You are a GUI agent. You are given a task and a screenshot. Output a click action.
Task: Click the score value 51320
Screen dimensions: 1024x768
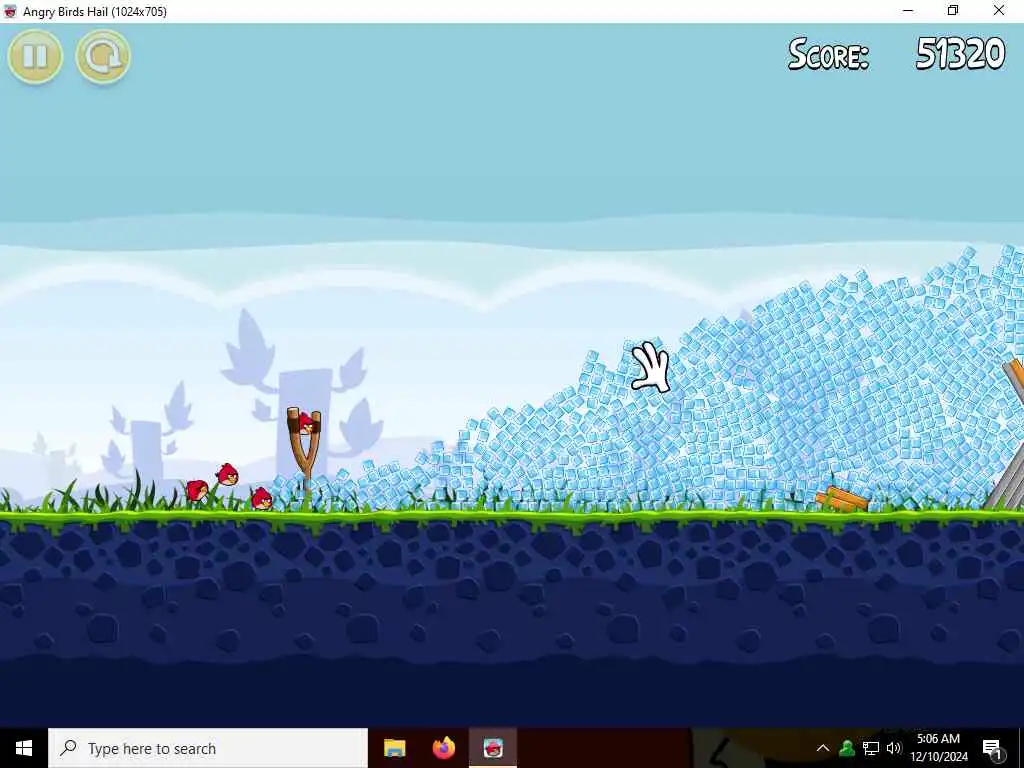pyautogui.click(x=960, y=54)
